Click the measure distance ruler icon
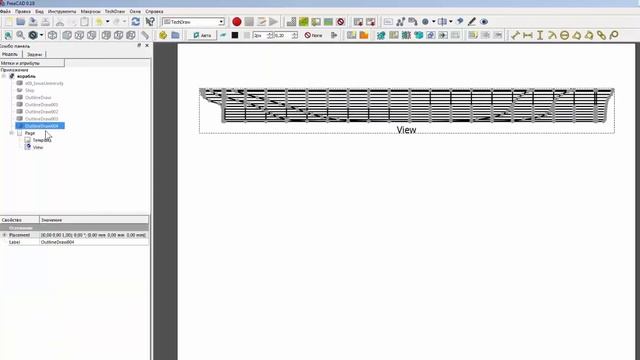The width and height of the screenshot is (640, 360). pos(145,36)
